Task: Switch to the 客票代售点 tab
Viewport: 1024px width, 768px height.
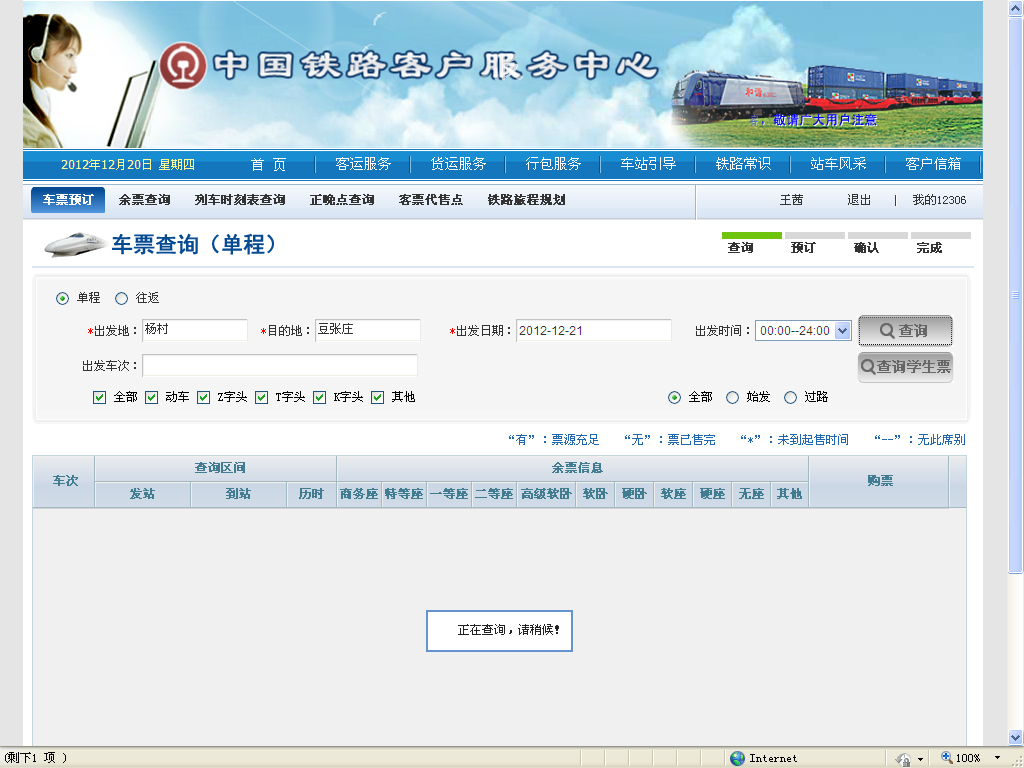Action: tap(430, 200)
